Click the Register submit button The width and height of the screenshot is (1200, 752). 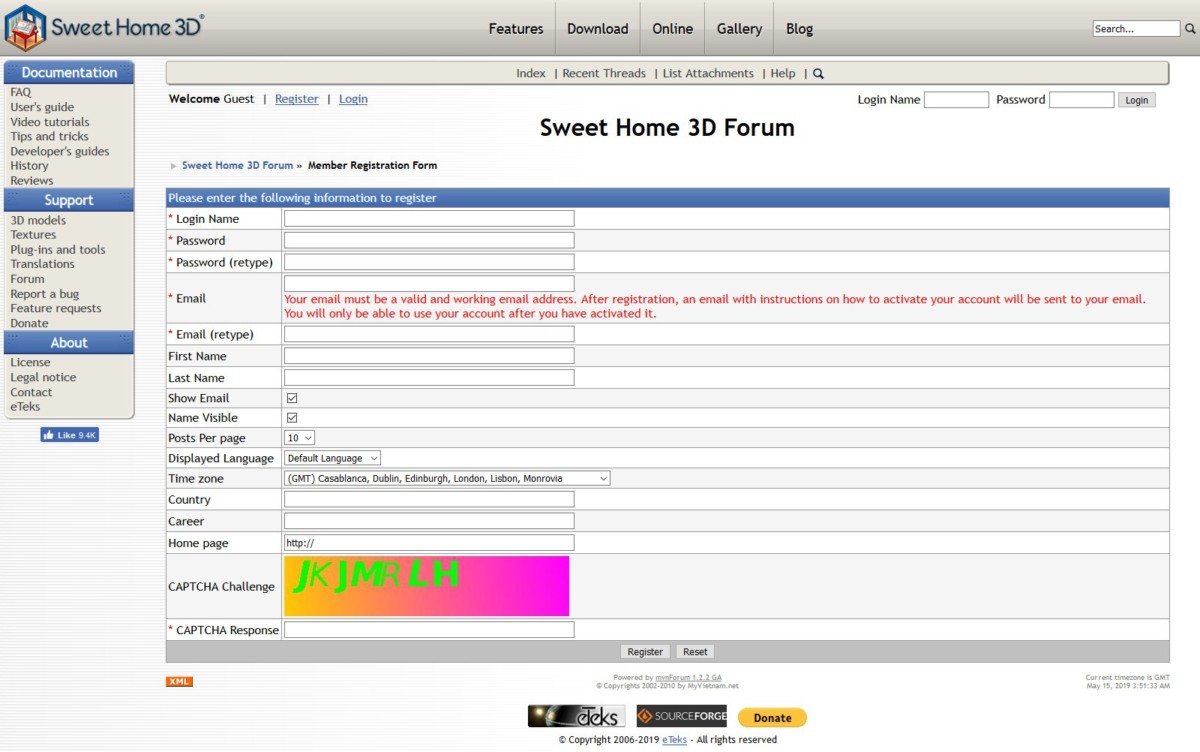(645, 652)
